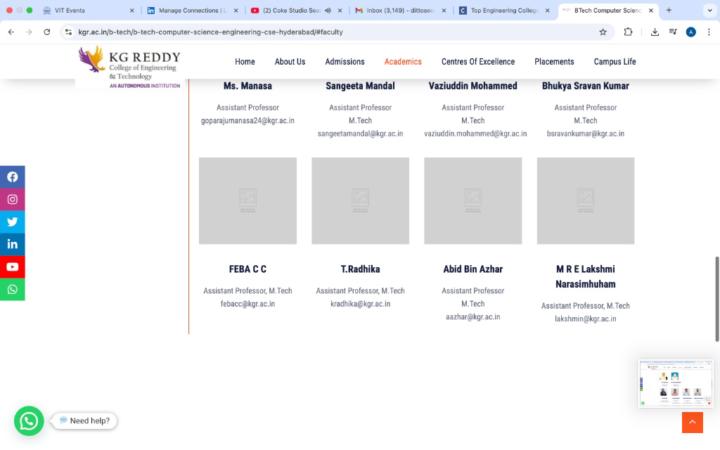Click the Sangeeta Mandal faculty name

click(x=360, y=86)
